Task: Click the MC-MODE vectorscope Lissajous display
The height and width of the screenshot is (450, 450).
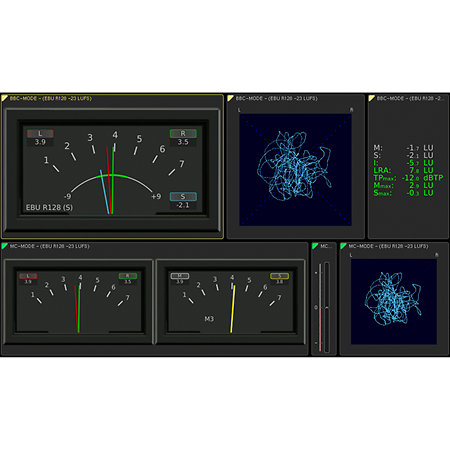Action: [x=394, y=301]
